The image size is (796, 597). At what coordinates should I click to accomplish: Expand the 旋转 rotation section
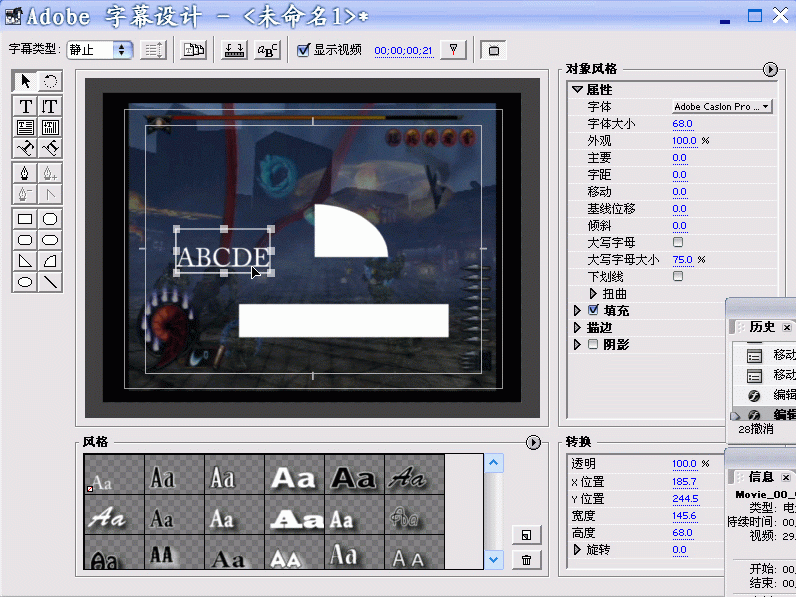pyautogui.click(x=577, y=549)
